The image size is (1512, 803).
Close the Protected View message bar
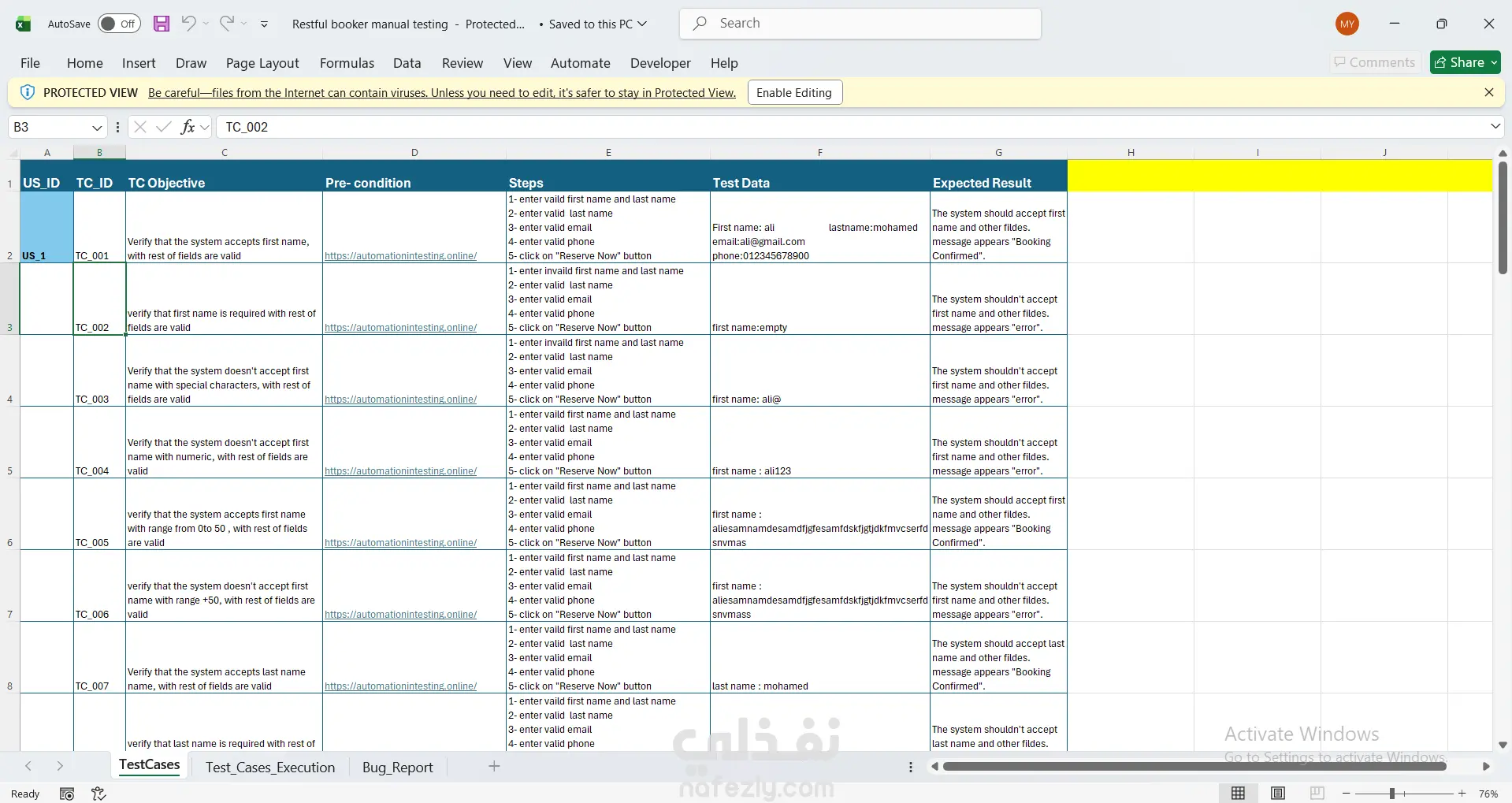[1489, 92]
